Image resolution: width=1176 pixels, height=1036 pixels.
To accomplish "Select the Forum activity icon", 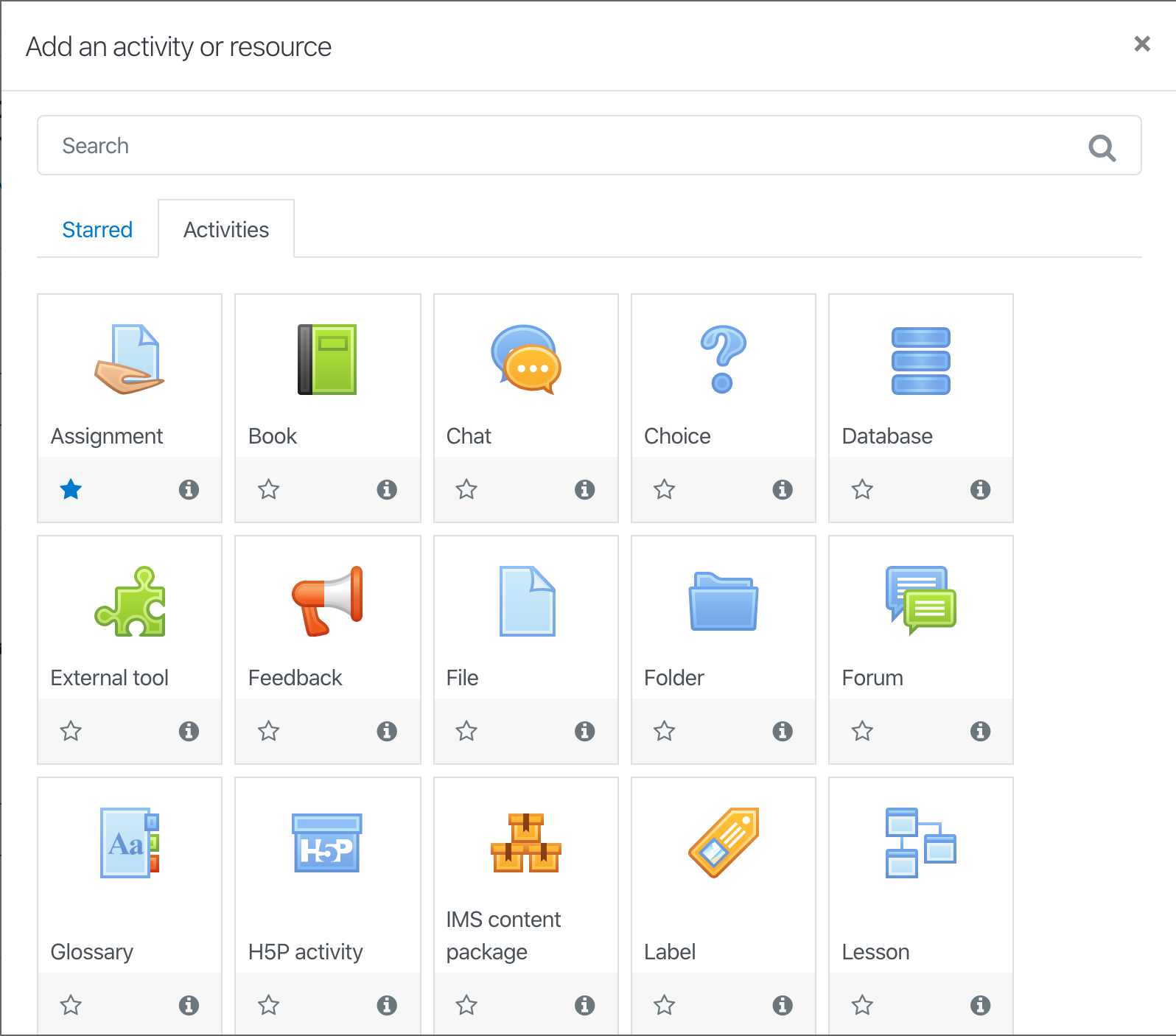I will click(921, 601).
